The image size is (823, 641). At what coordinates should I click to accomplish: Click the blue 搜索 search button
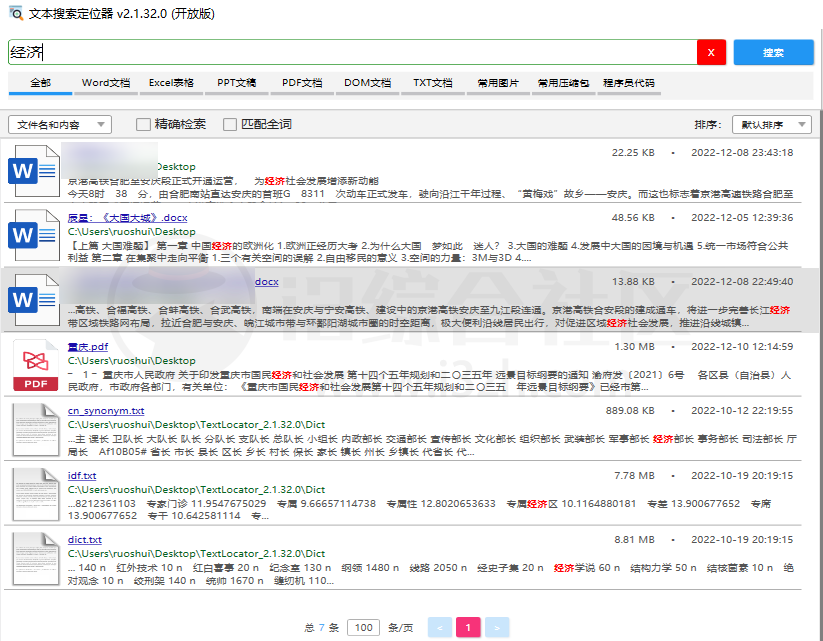[773, 52]
